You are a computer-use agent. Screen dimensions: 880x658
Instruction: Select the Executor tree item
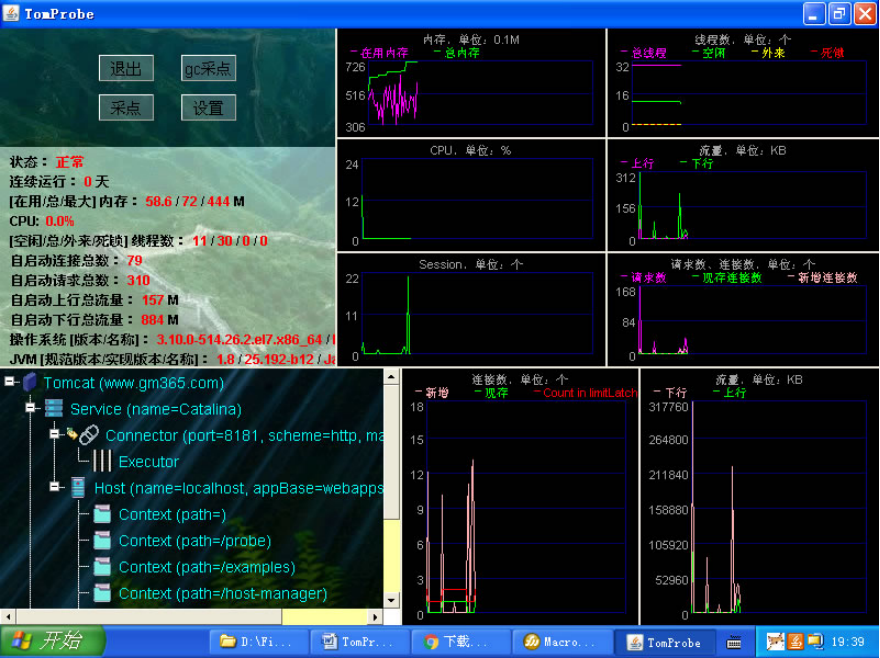[x=149, y=461]
